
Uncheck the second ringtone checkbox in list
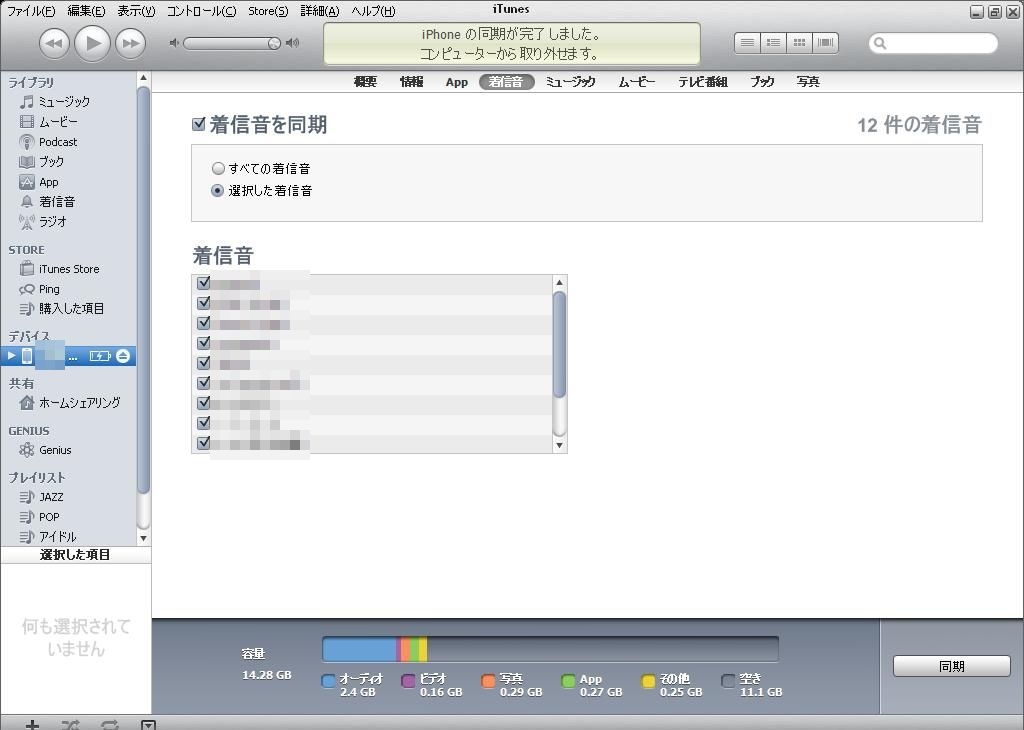[204, 302]
